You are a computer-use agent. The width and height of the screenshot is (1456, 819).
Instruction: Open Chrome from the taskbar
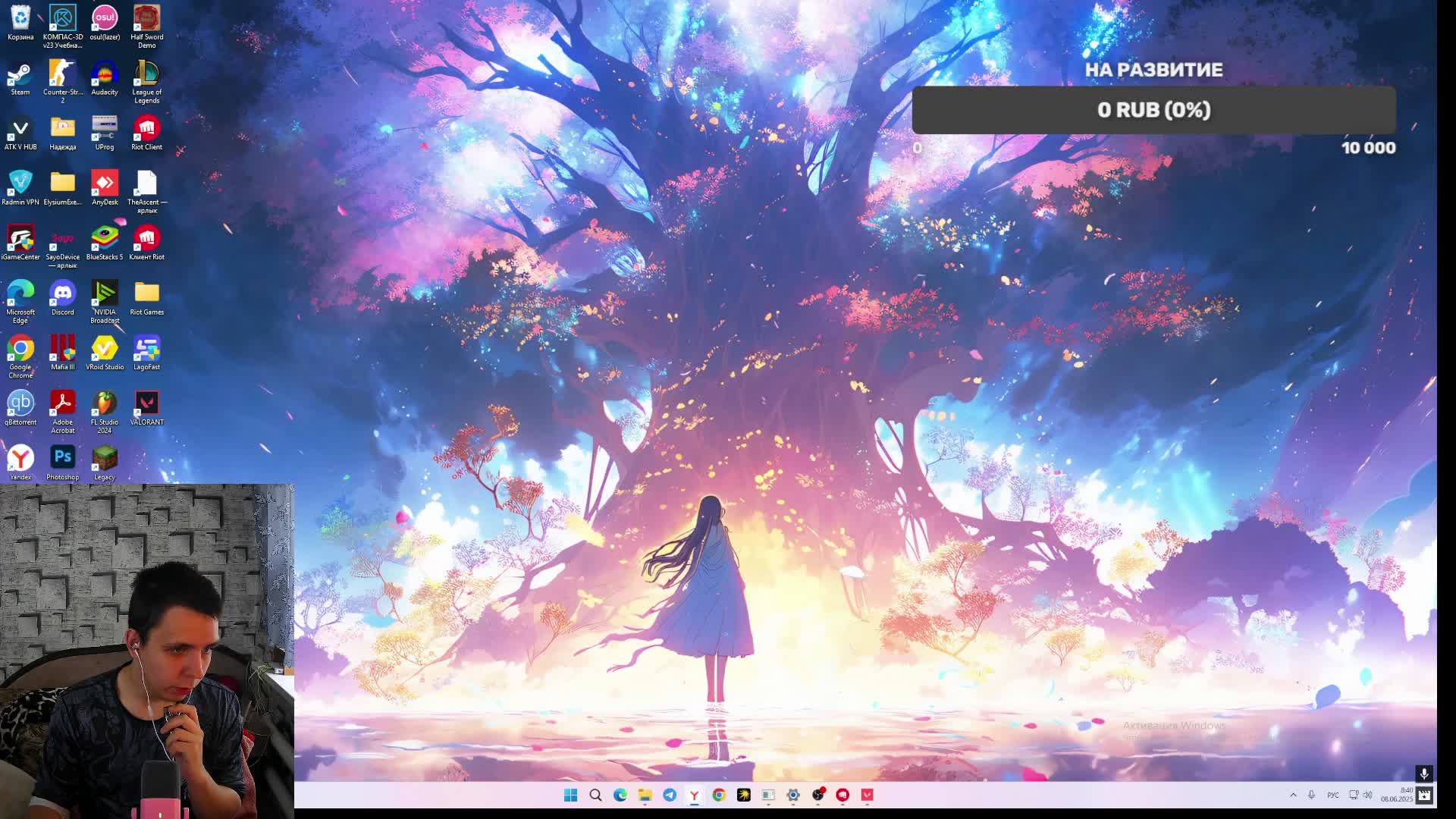pos(719,795)
